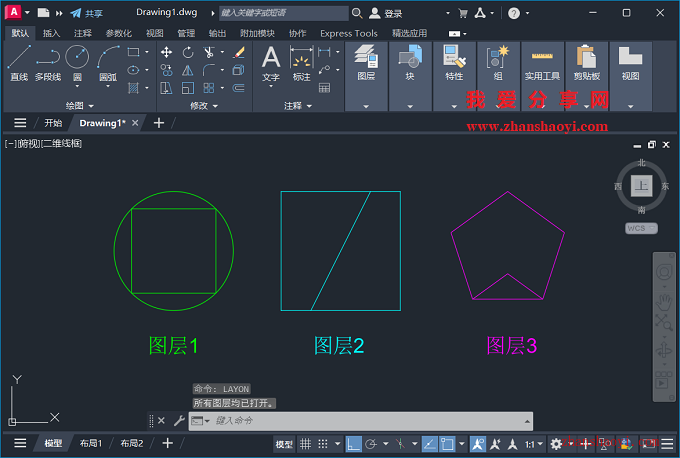Select the Move tool
The image size is (680, 458).
click(x=166, y=52)
